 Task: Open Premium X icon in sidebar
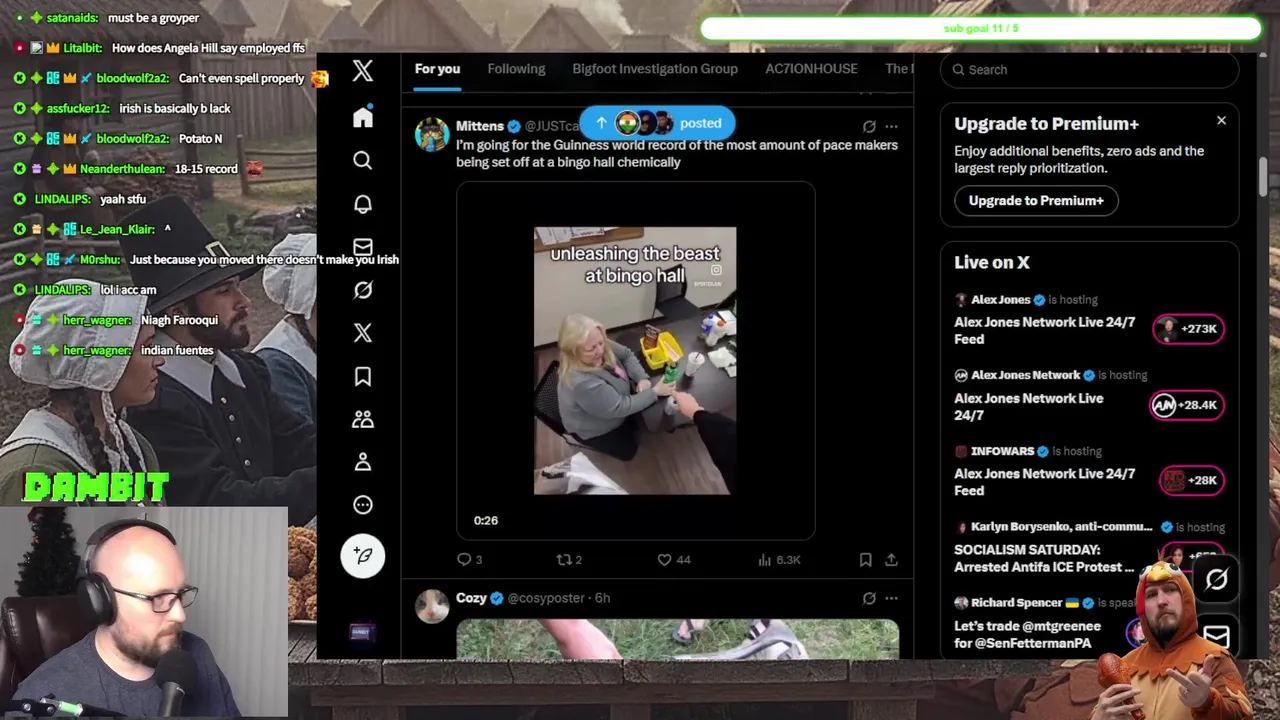pyautogui.click(x=363, y=333)
